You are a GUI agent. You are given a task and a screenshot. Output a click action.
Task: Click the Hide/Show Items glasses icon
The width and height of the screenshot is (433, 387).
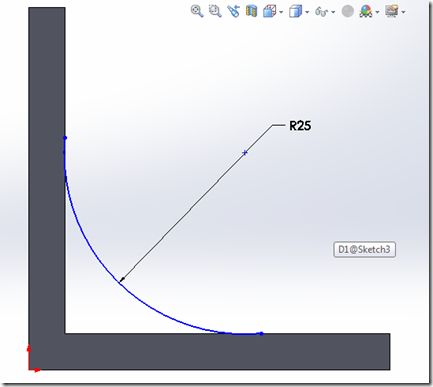click(322, 12)
